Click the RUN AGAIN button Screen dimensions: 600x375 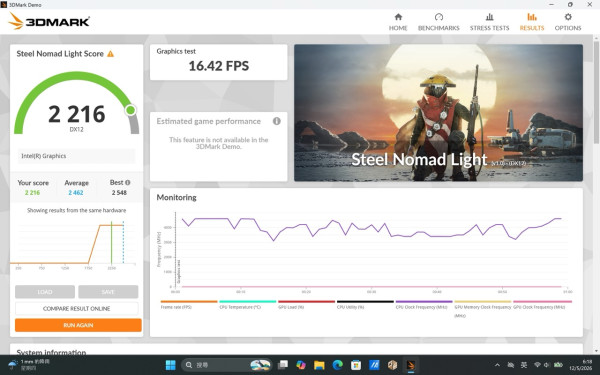coord(78,325)
